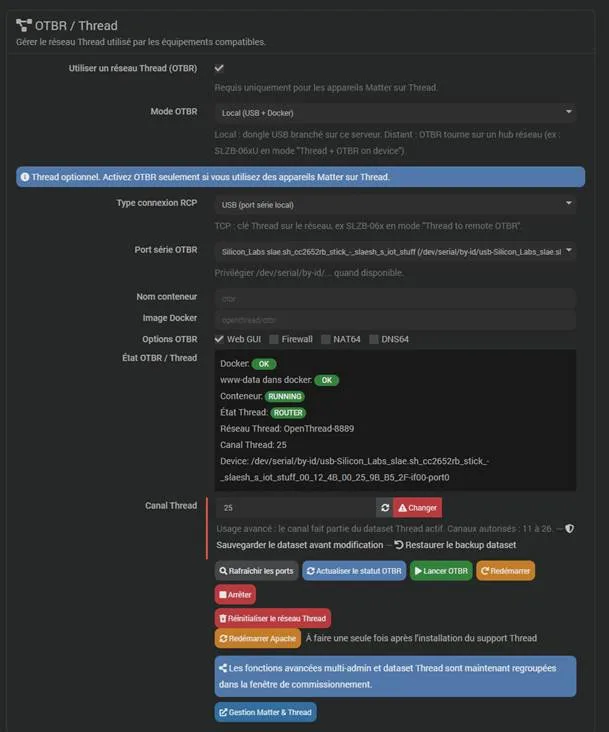Start OTBR with the Lancer OTBR button

441,570
